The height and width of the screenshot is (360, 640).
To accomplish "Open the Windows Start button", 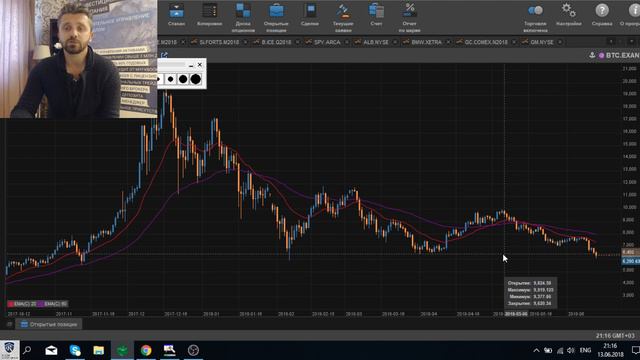I will click(9, 350).
